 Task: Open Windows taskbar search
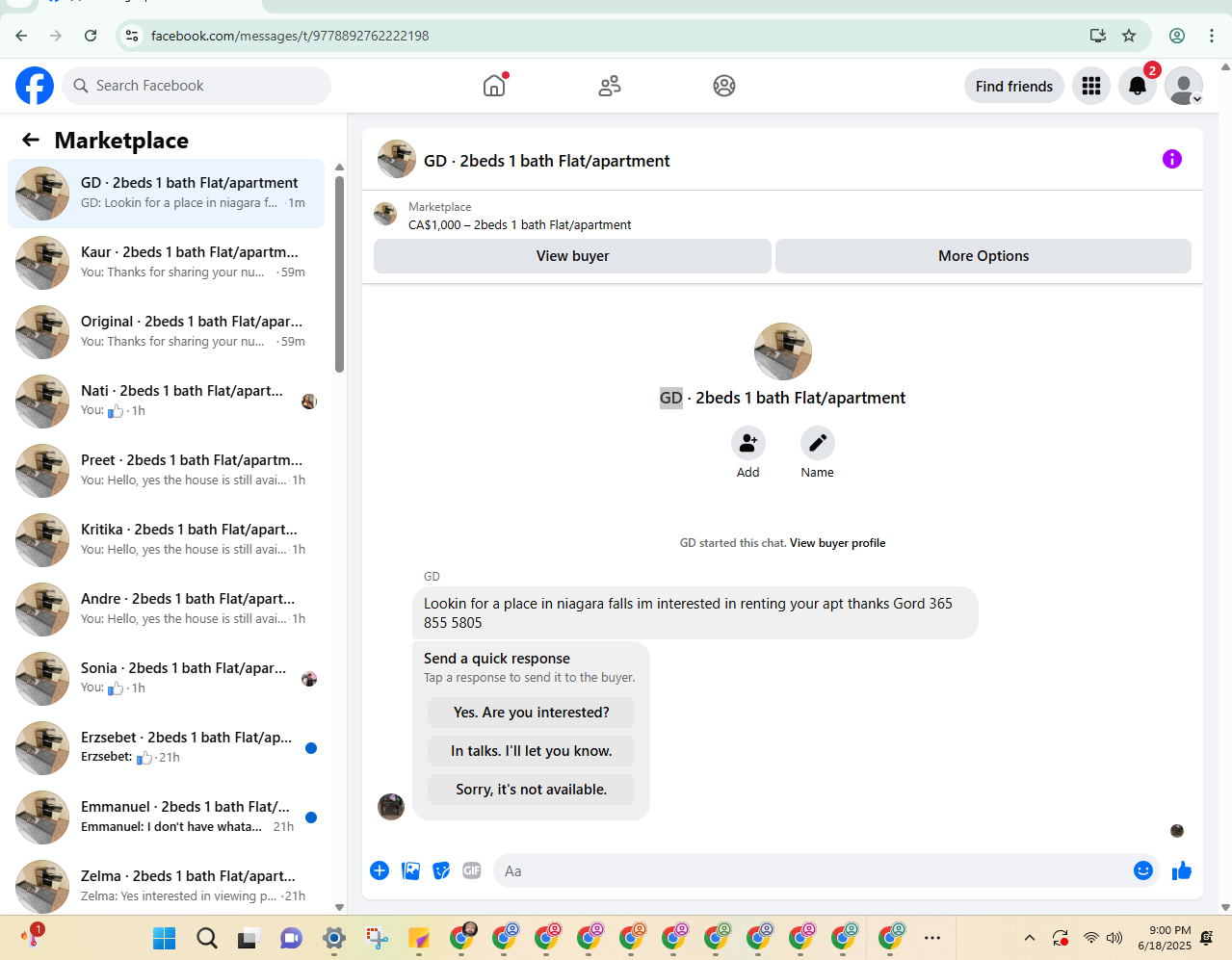[x=207, y=938]
